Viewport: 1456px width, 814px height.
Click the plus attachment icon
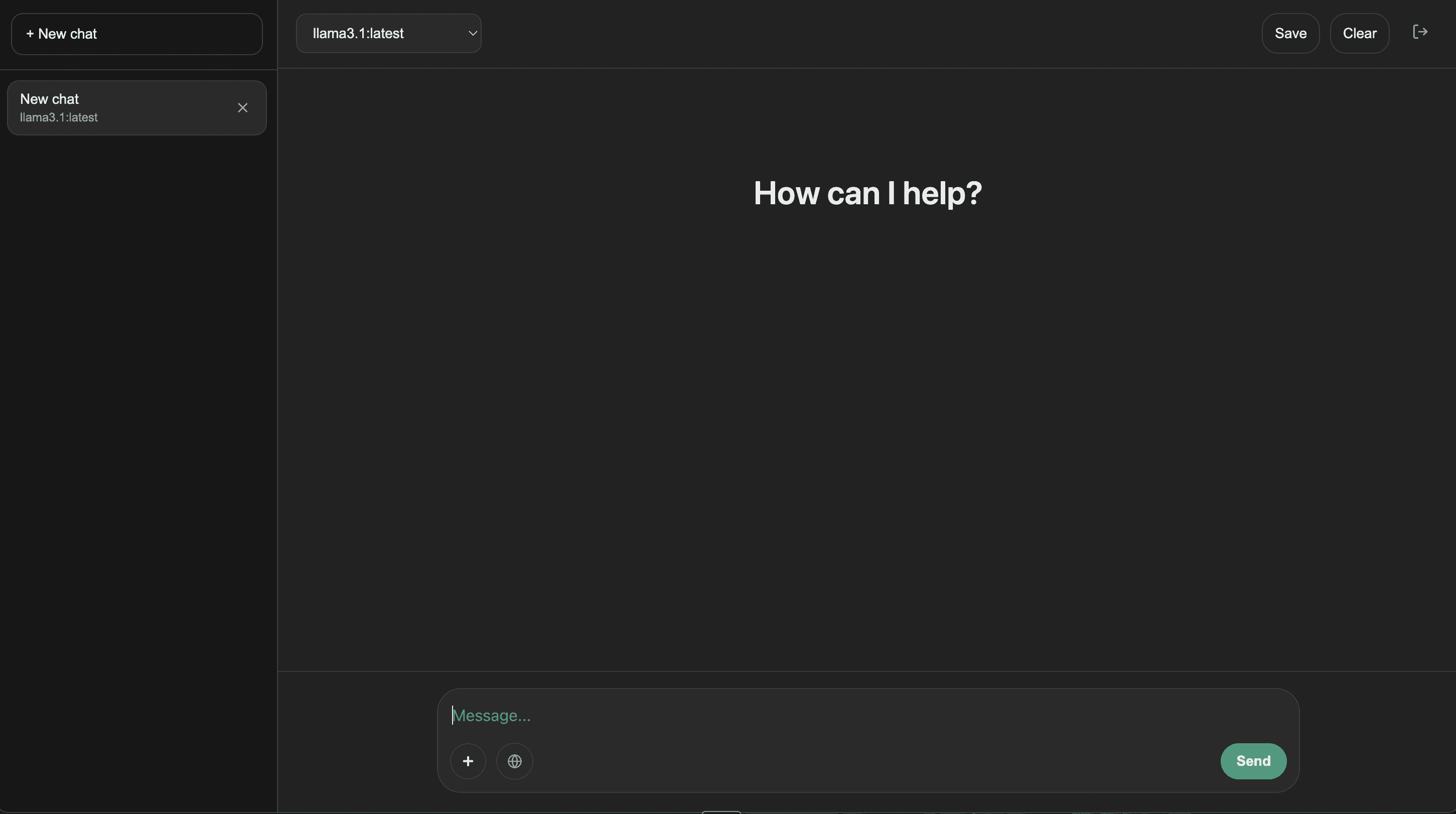(468, 761)
